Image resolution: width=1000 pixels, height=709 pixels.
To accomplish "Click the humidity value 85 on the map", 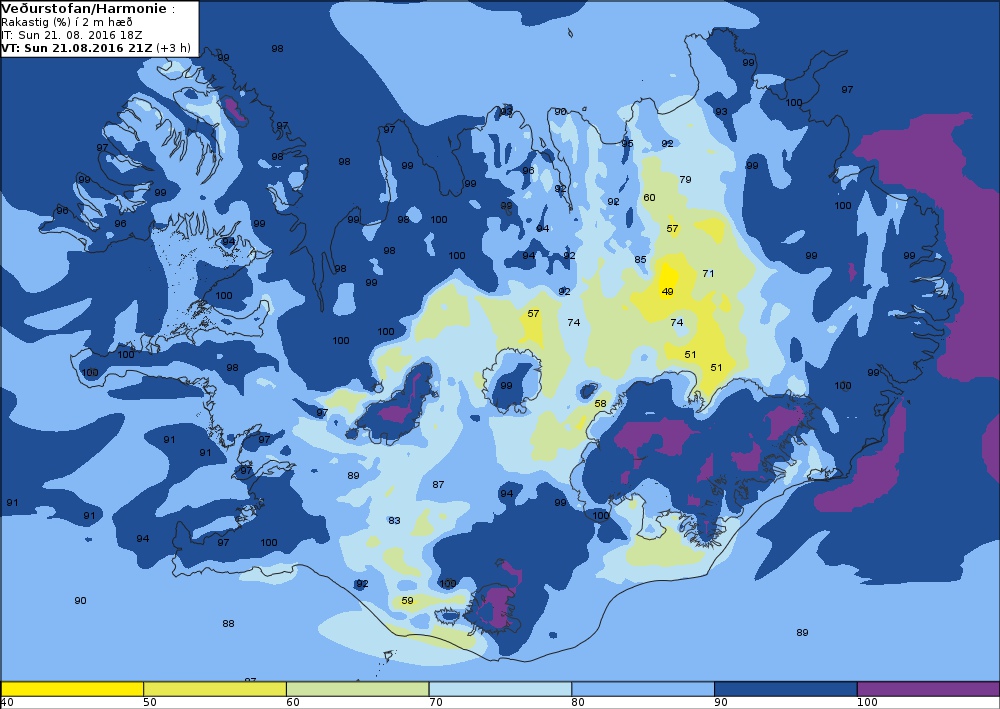I will click(640, 259).
